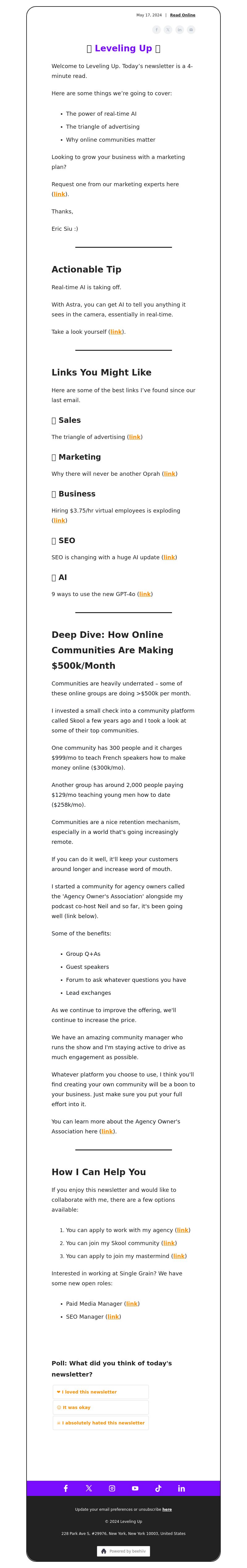Screen dimensions: 247x1568
Task: Click the unsubscribe 'here' link
Action: tap(167, 1510)
